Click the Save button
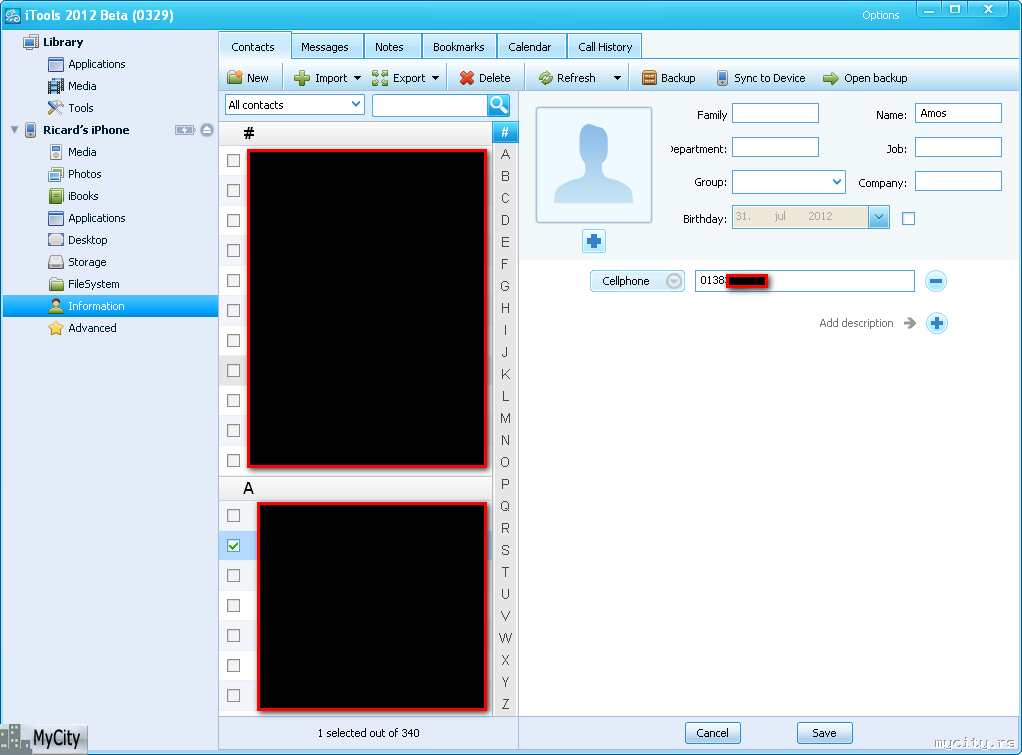 click(x=825, y=733)
